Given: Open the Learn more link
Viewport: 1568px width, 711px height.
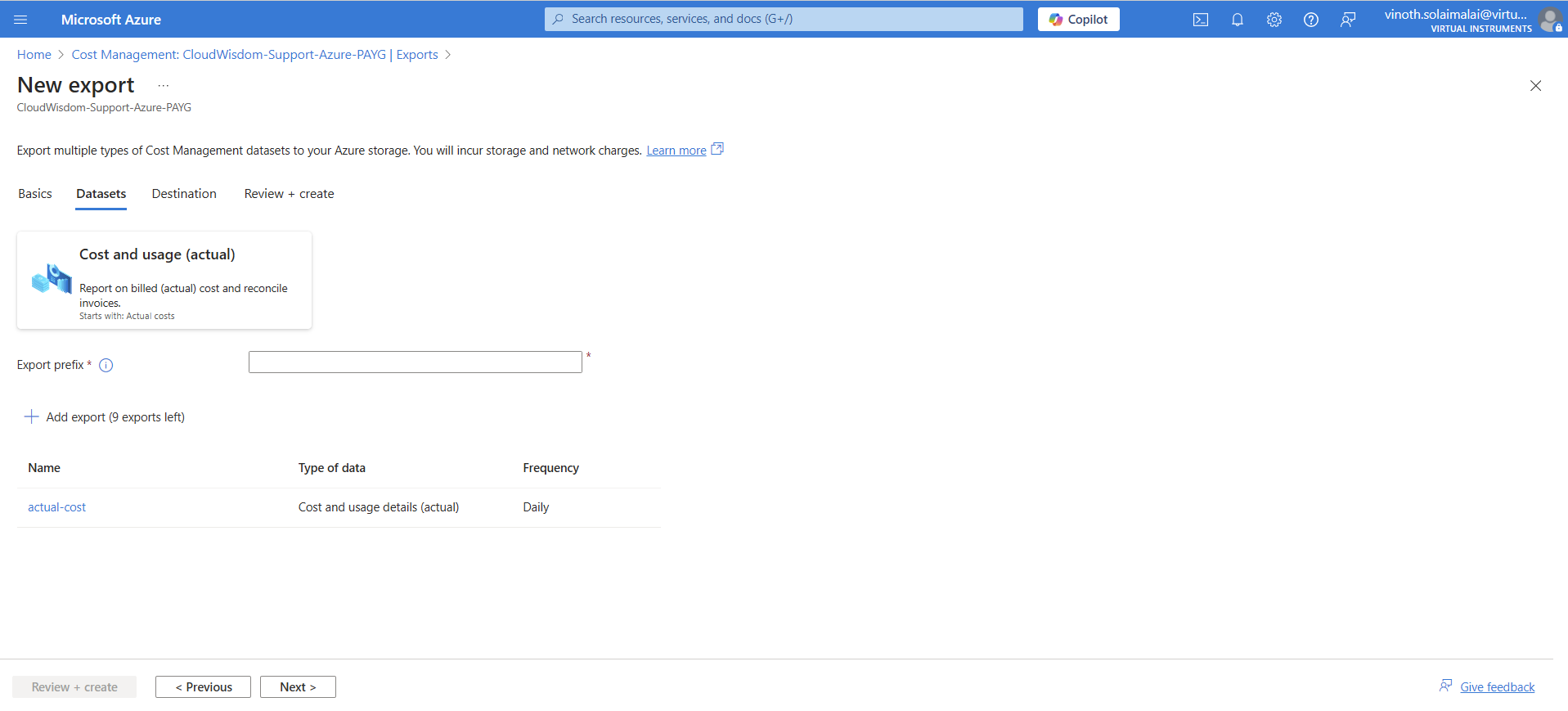Looking at the screenshot, I should click(x=676, y=151).
